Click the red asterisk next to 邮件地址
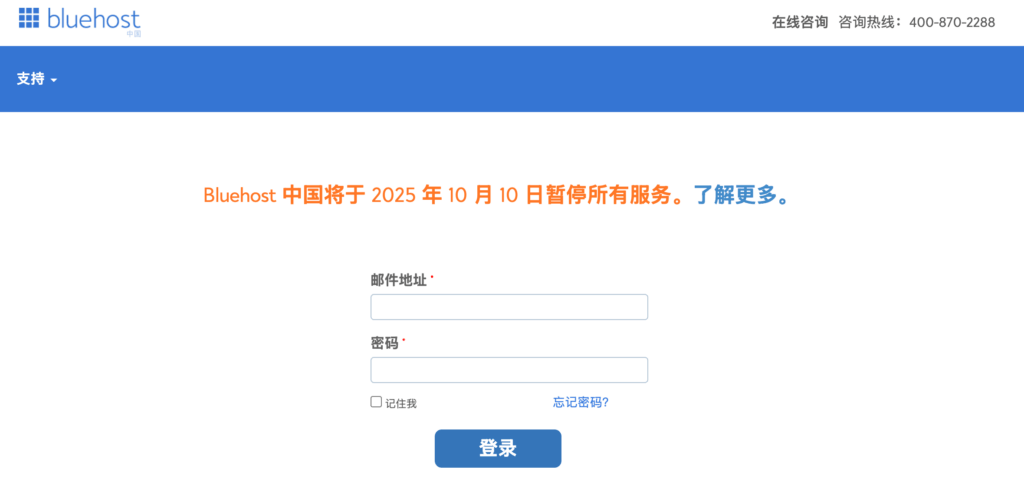This screenshot has width=1024, height=502. point(432,277)
